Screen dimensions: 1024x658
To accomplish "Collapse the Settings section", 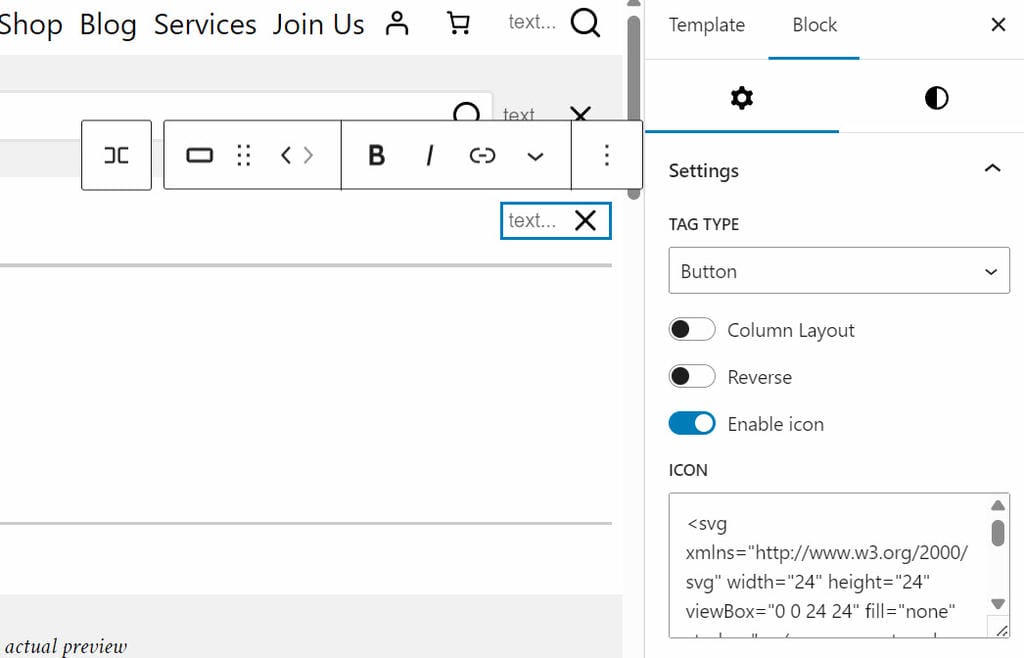I will 991,168.
